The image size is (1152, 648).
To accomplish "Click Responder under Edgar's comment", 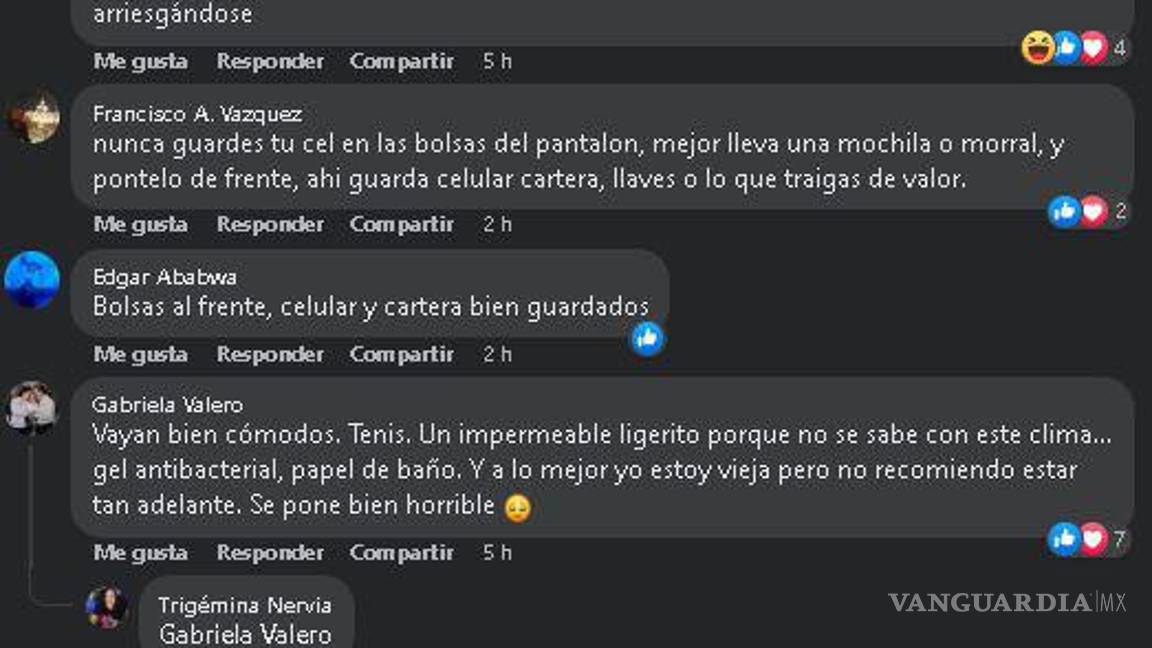I will point(269,354).
